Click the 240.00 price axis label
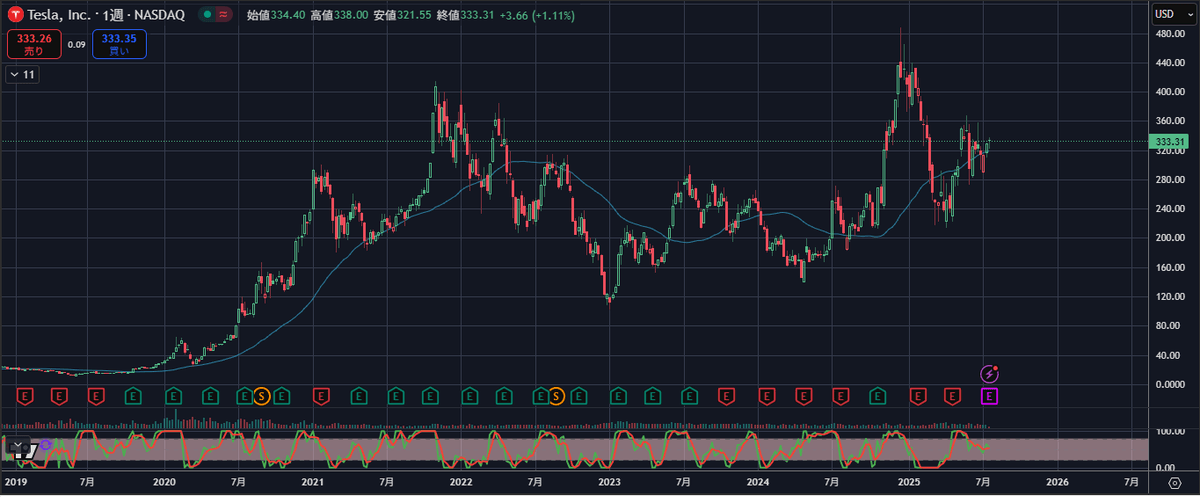 click(x=1170, y=209)
